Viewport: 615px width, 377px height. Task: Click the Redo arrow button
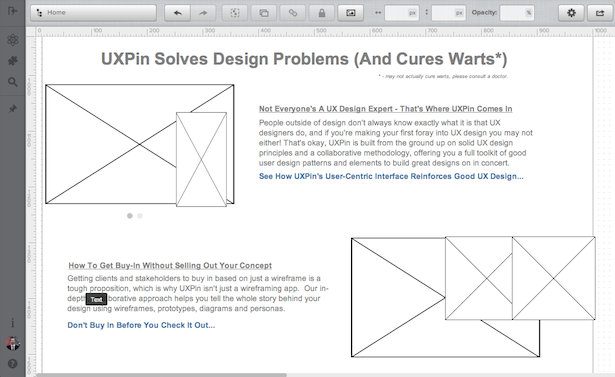(x=203, y=13)
